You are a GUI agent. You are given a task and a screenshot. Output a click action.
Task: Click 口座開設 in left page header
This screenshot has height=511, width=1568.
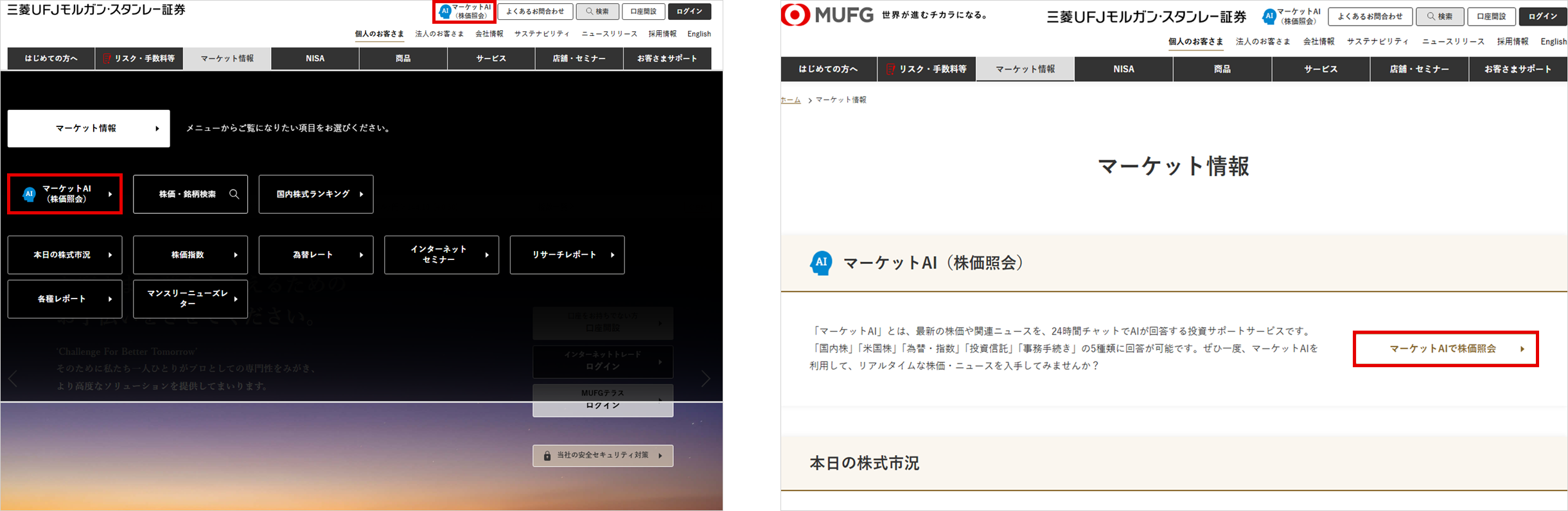[644, 12]
